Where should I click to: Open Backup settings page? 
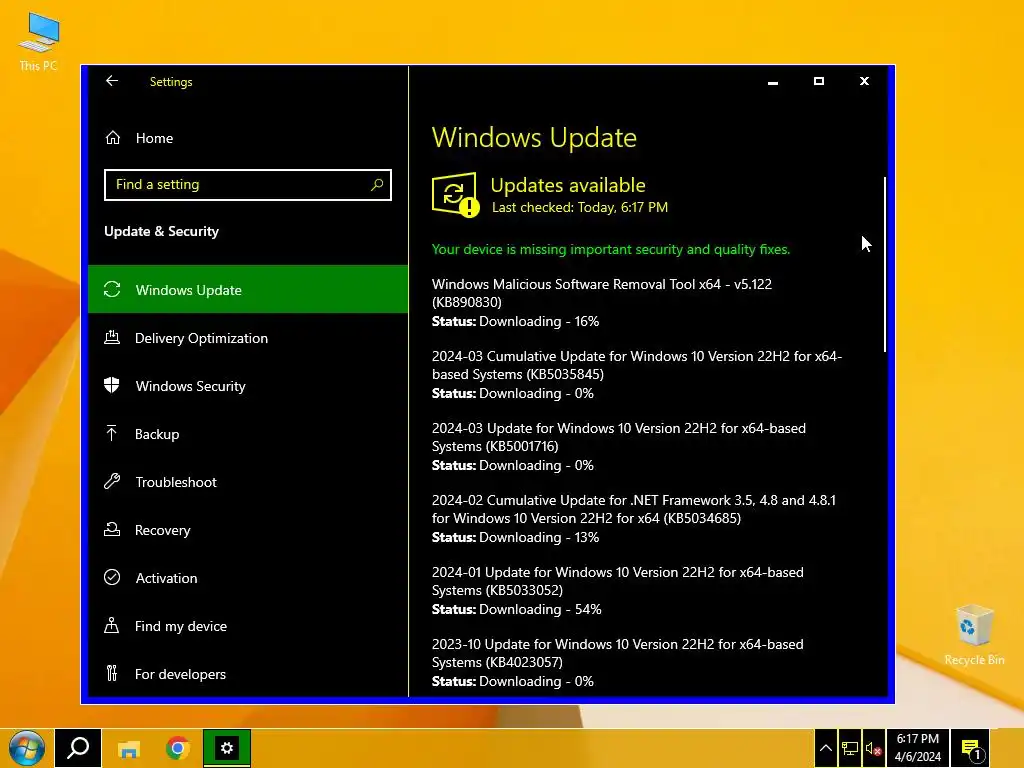(248, 434)
